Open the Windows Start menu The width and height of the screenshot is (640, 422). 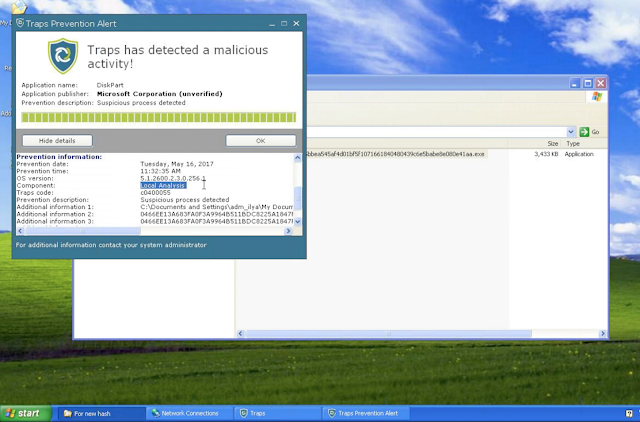tap(26, 413)
